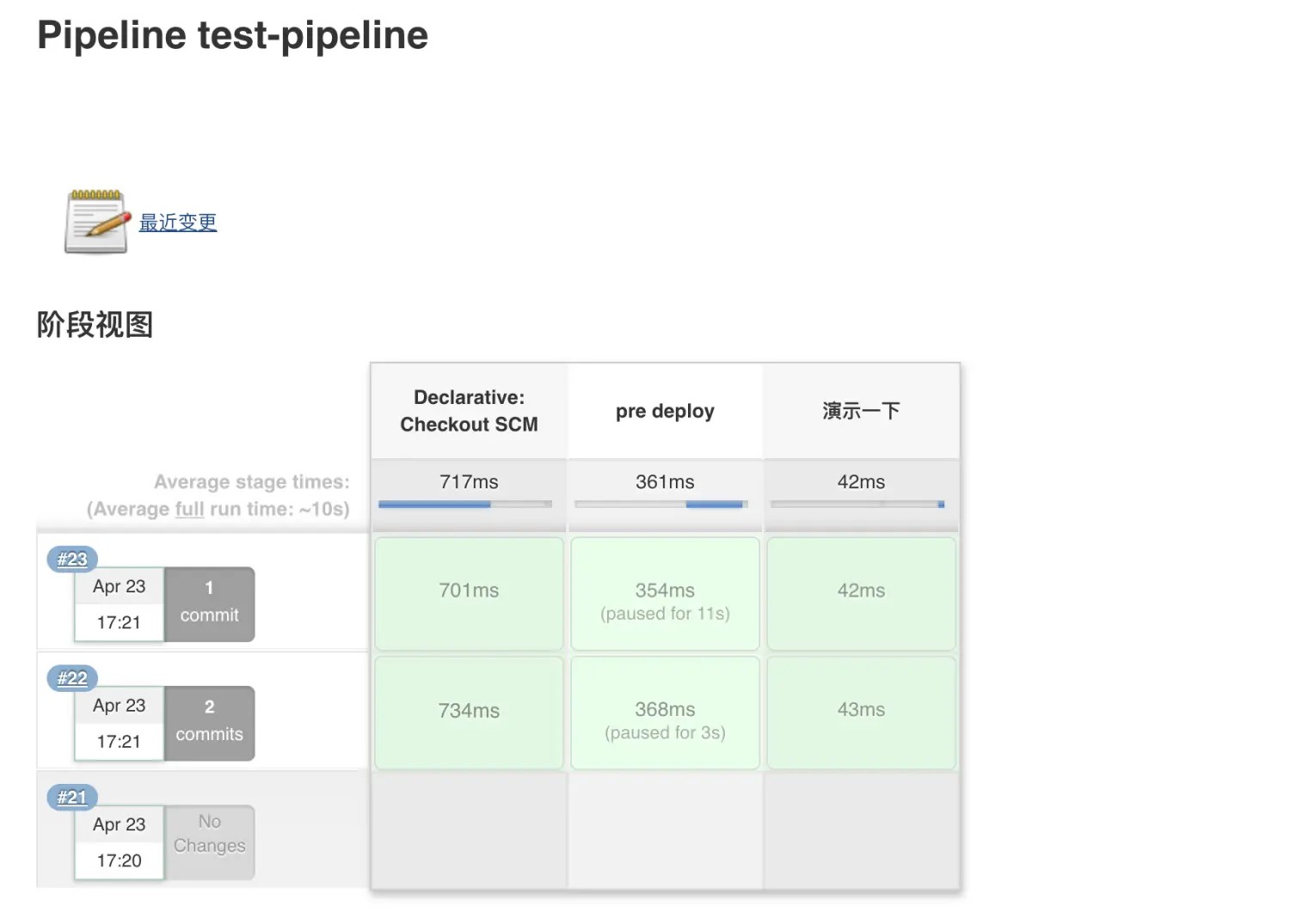
Task: Click the build #22 badge
Action: [x=71, y=678]
